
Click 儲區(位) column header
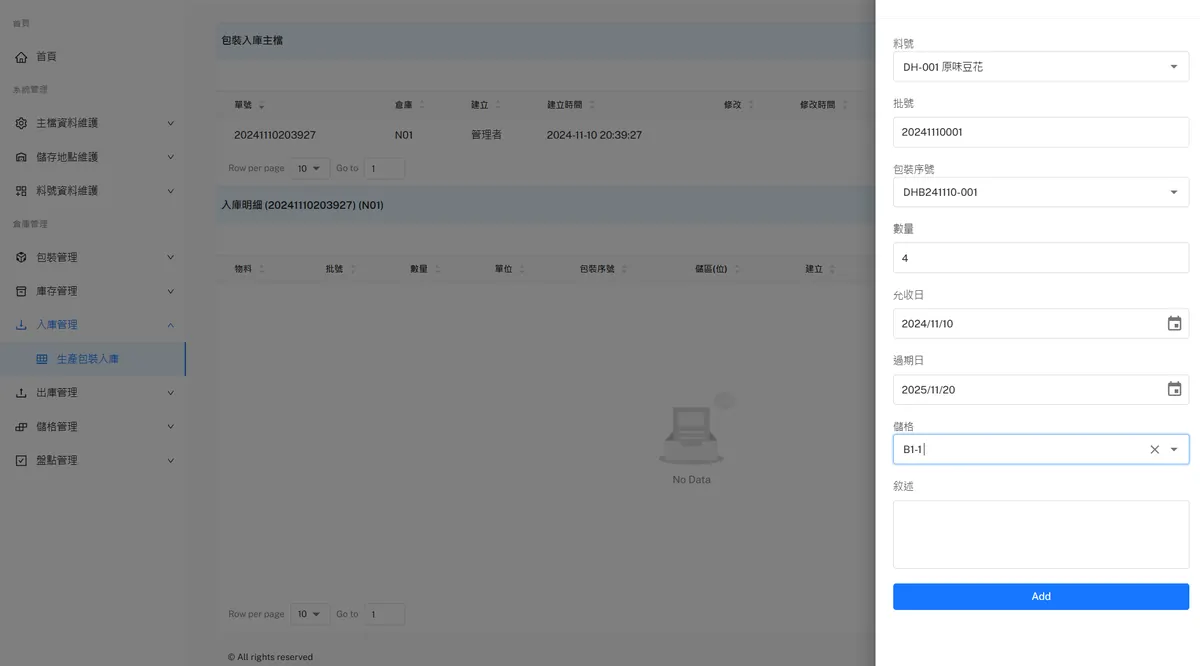710,270
